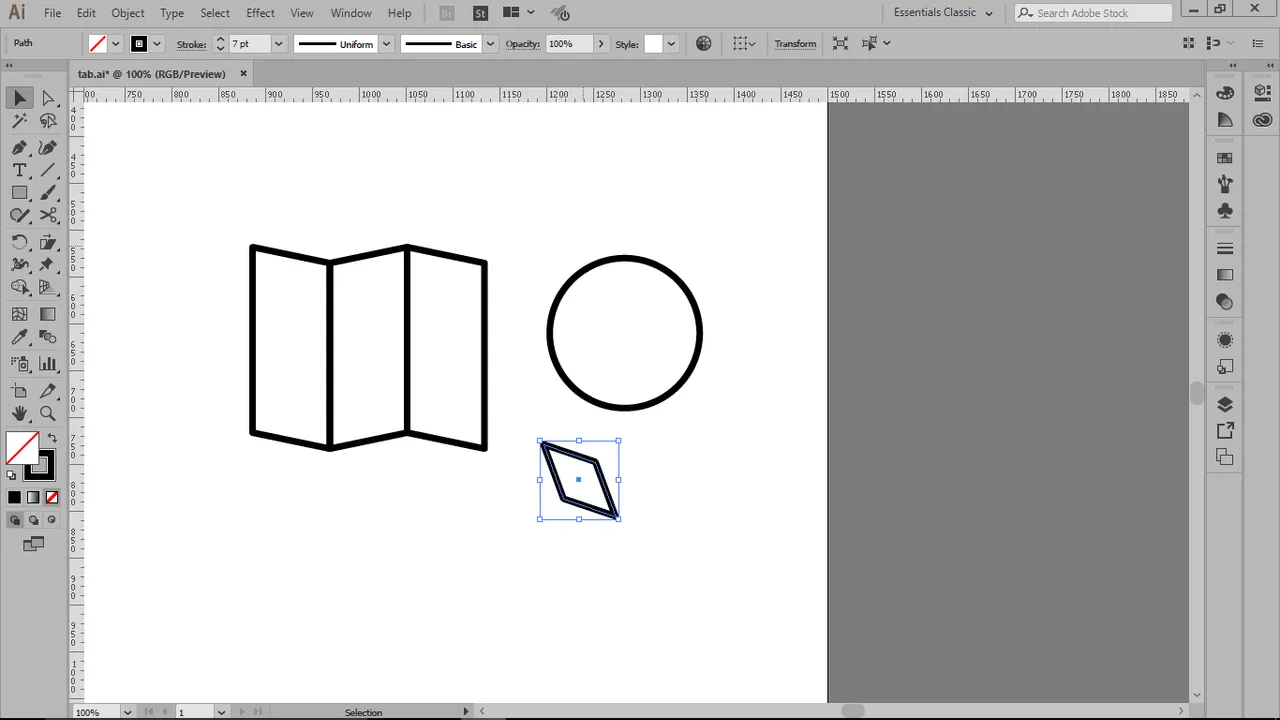Open the File menu
Viewport: 1280px width, 720px height.
click(52, 13)
